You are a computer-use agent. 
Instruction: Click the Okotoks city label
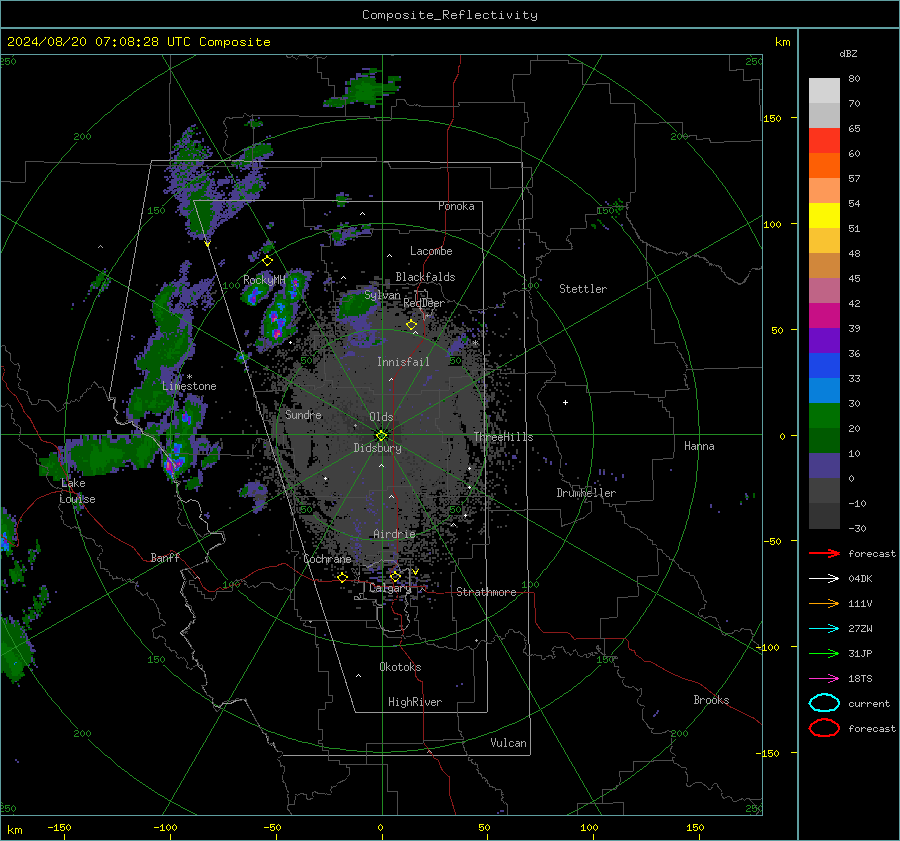click(400, 667)
